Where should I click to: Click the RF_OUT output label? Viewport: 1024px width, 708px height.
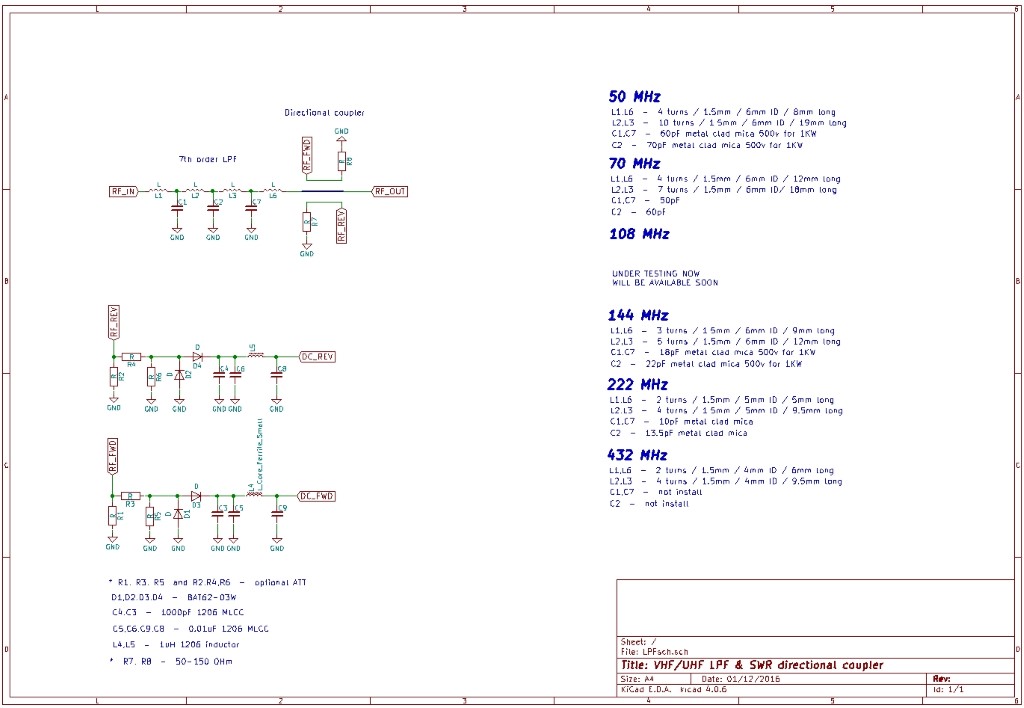click(x=390, y=191)
